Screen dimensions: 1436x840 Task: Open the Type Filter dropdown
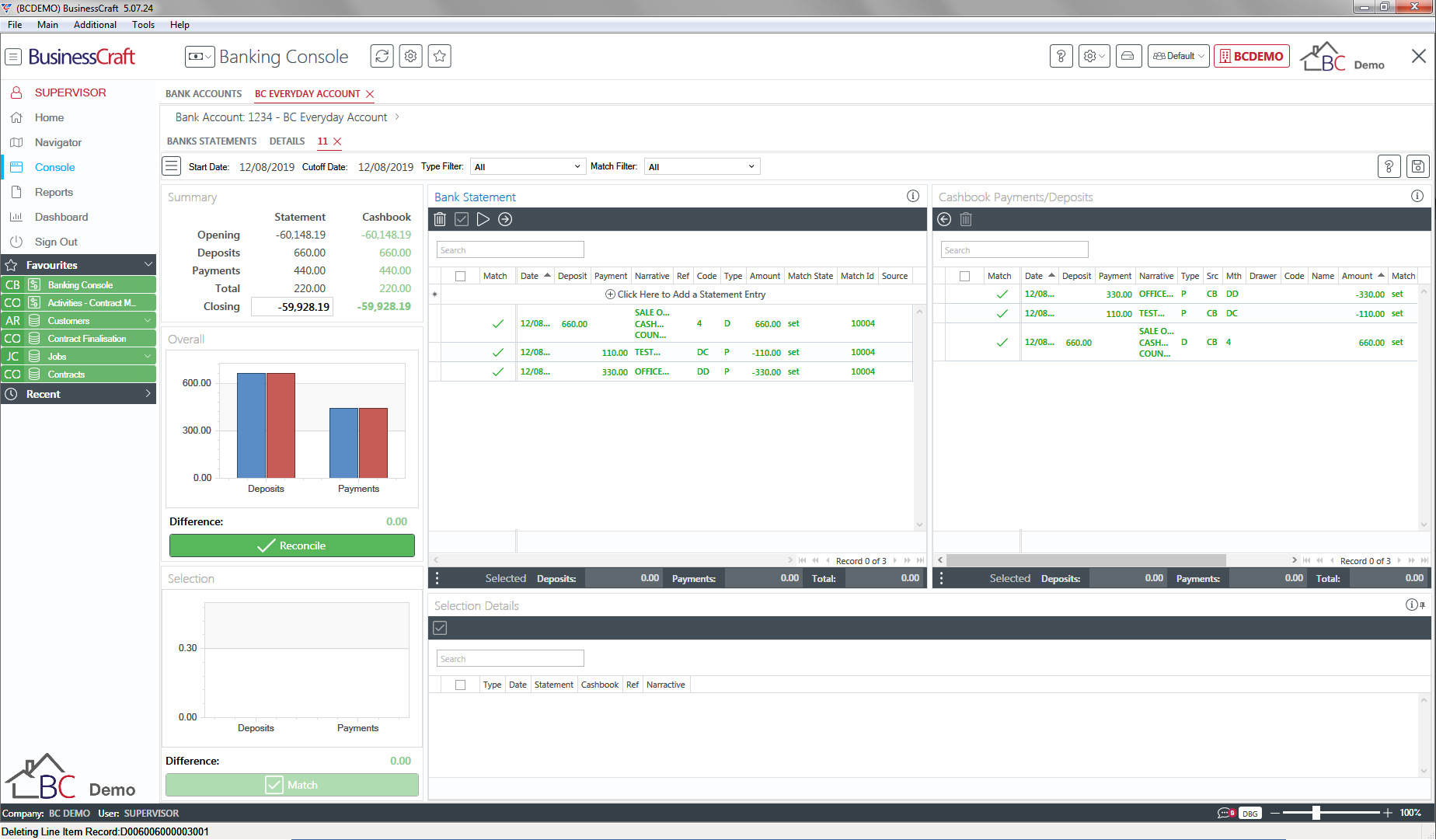coord(528,166)
